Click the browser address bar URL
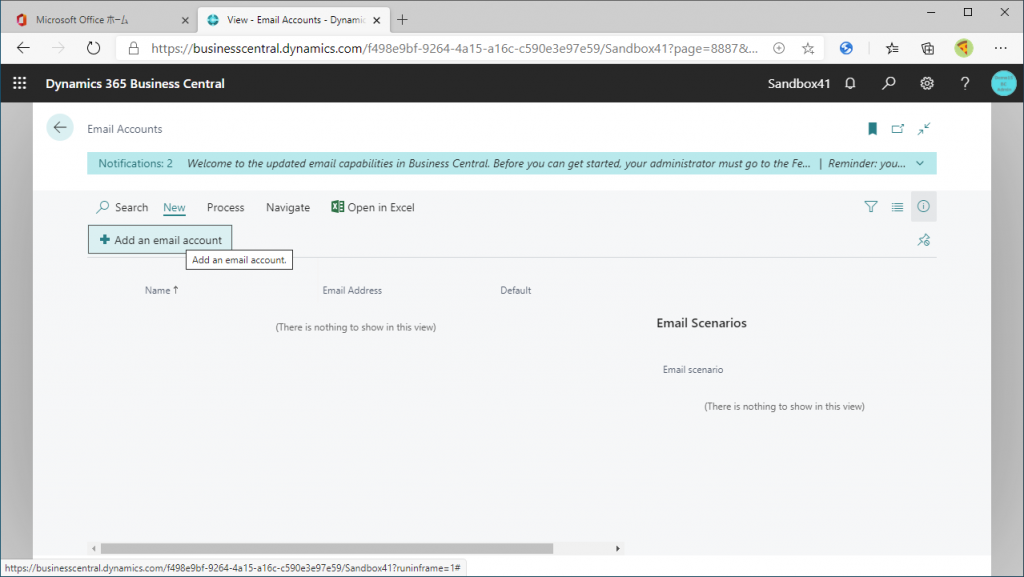This screenshot has height=577, width=1024. 454,48
